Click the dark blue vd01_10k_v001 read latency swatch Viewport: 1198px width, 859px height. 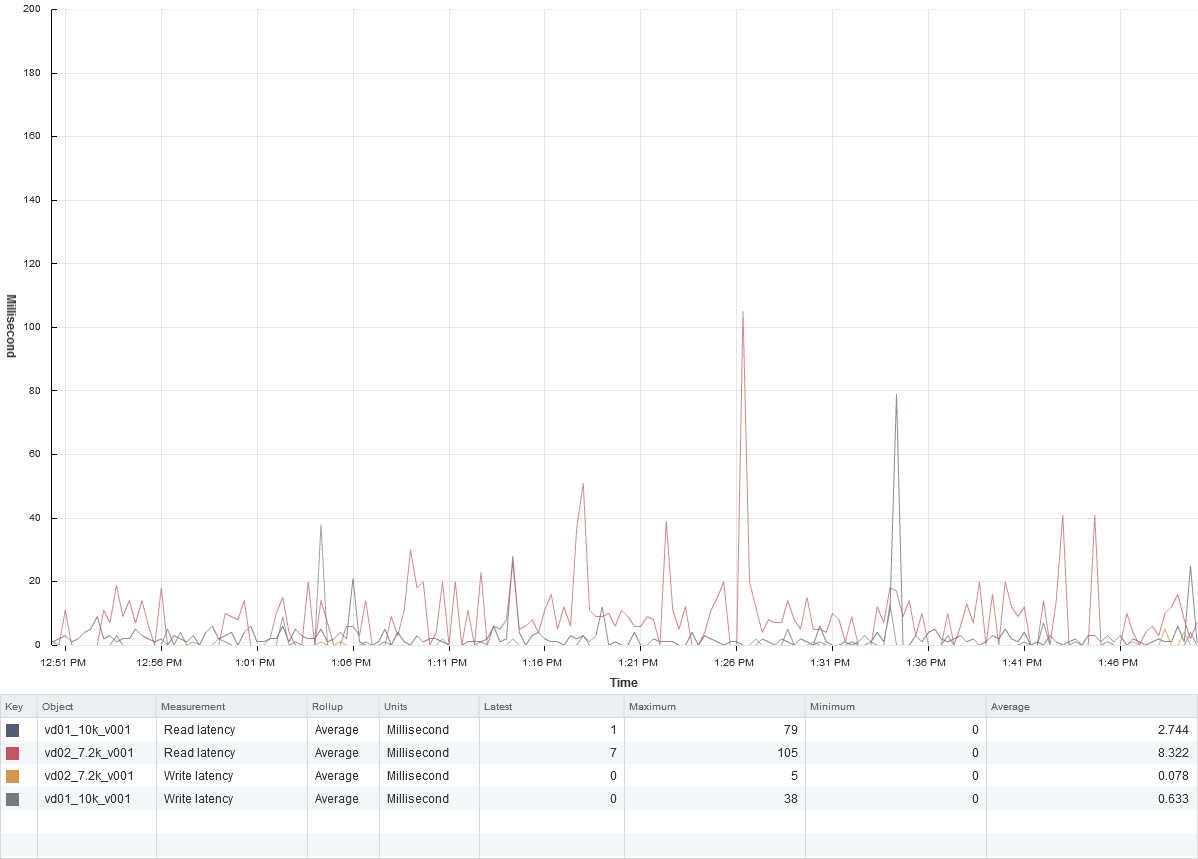[12, 730]
